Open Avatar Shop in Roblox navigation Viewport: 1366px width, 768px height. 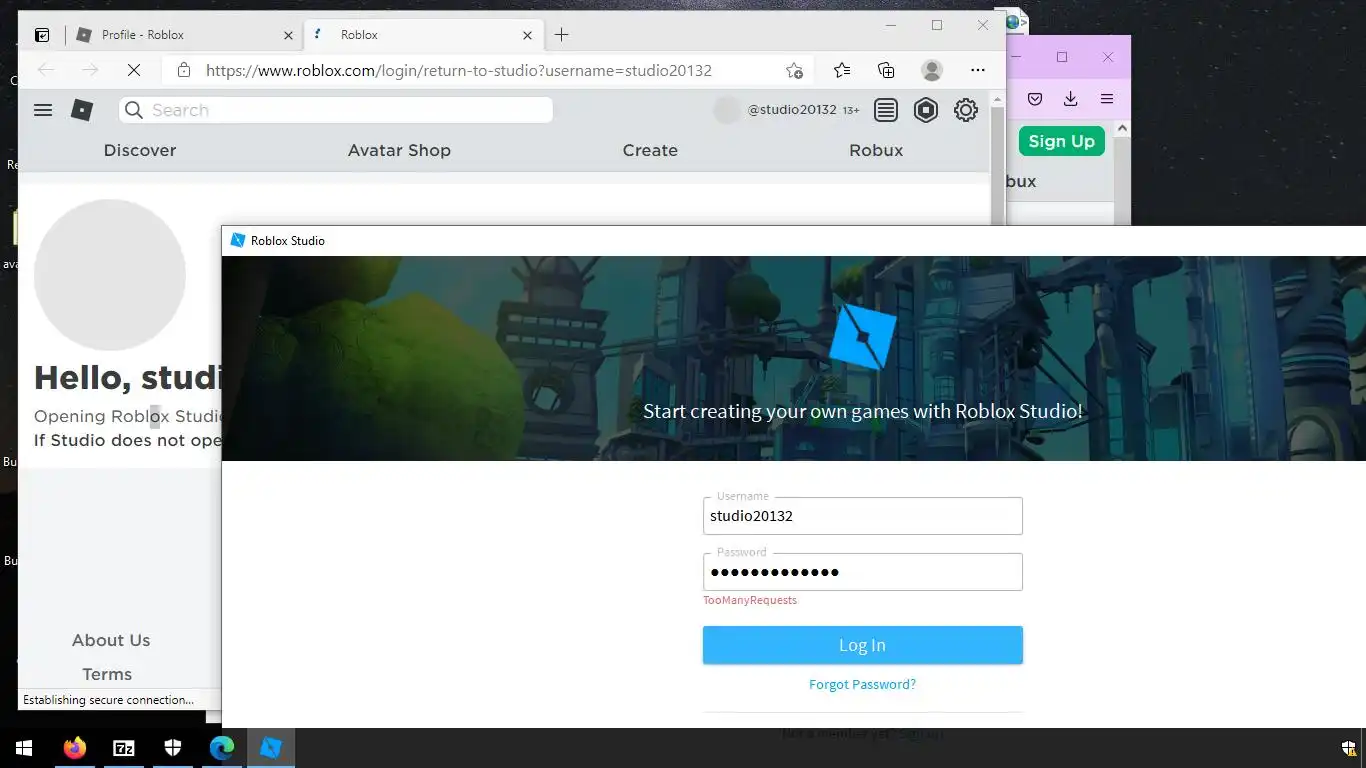(399, 150)
